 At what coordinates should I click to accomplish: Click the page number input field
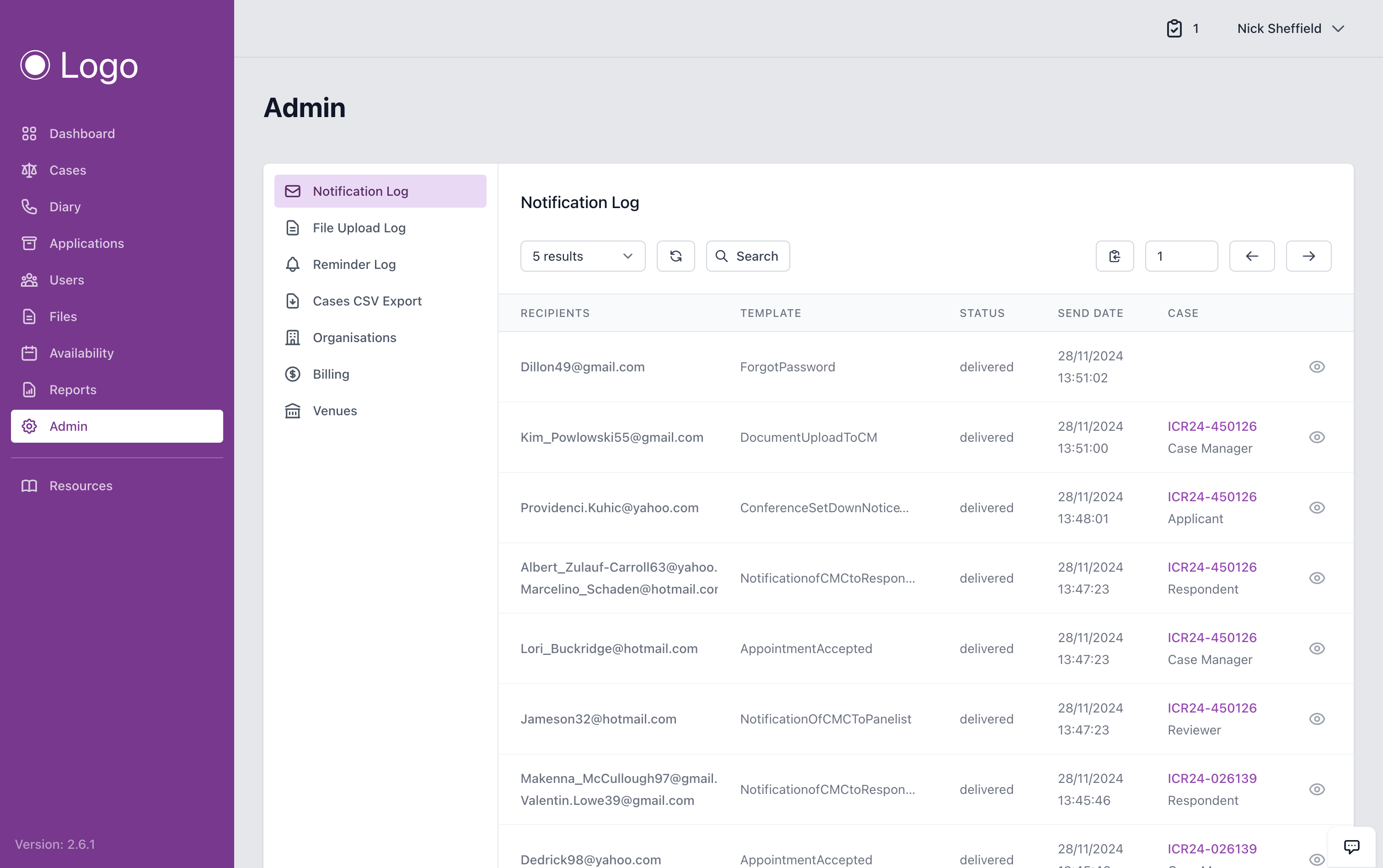(1181, 256)
